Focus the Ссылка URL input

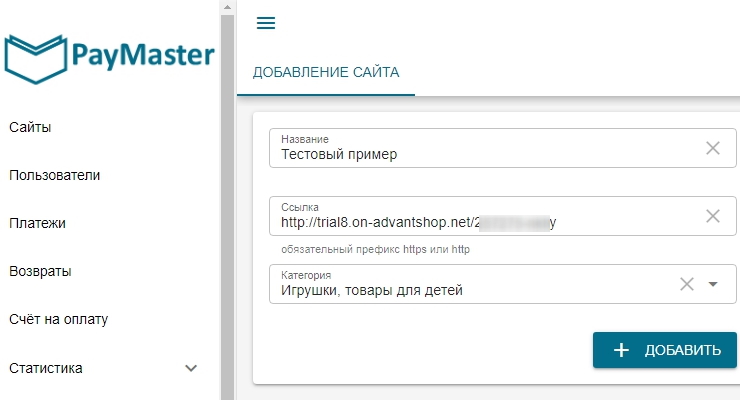tap(480, 222)
